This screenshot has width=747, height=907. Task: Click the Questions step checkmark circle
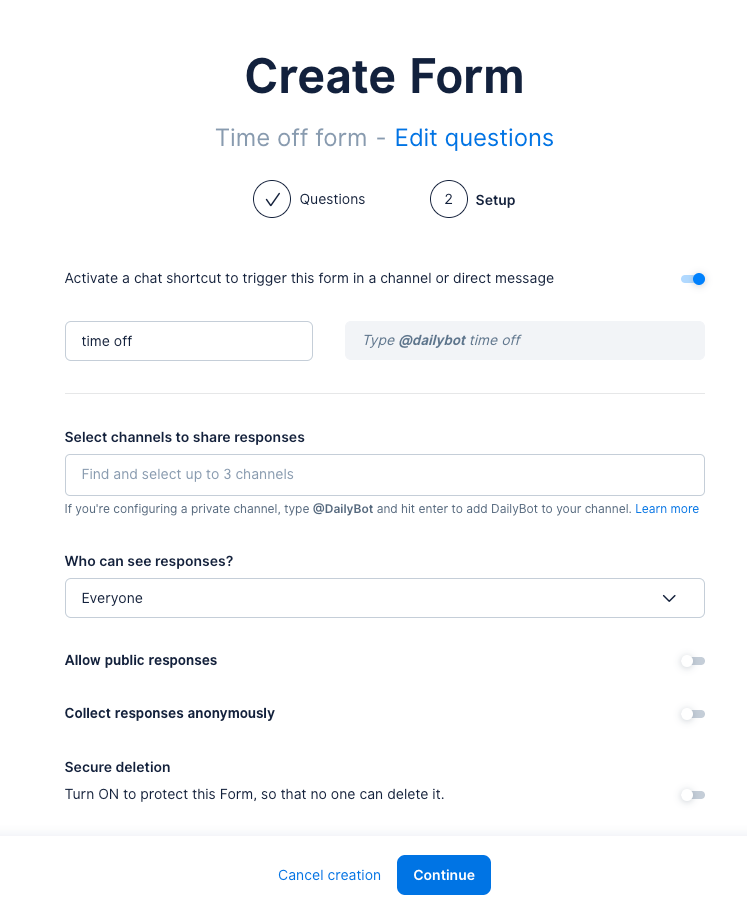pyautogui.click(x=272, y=199)
